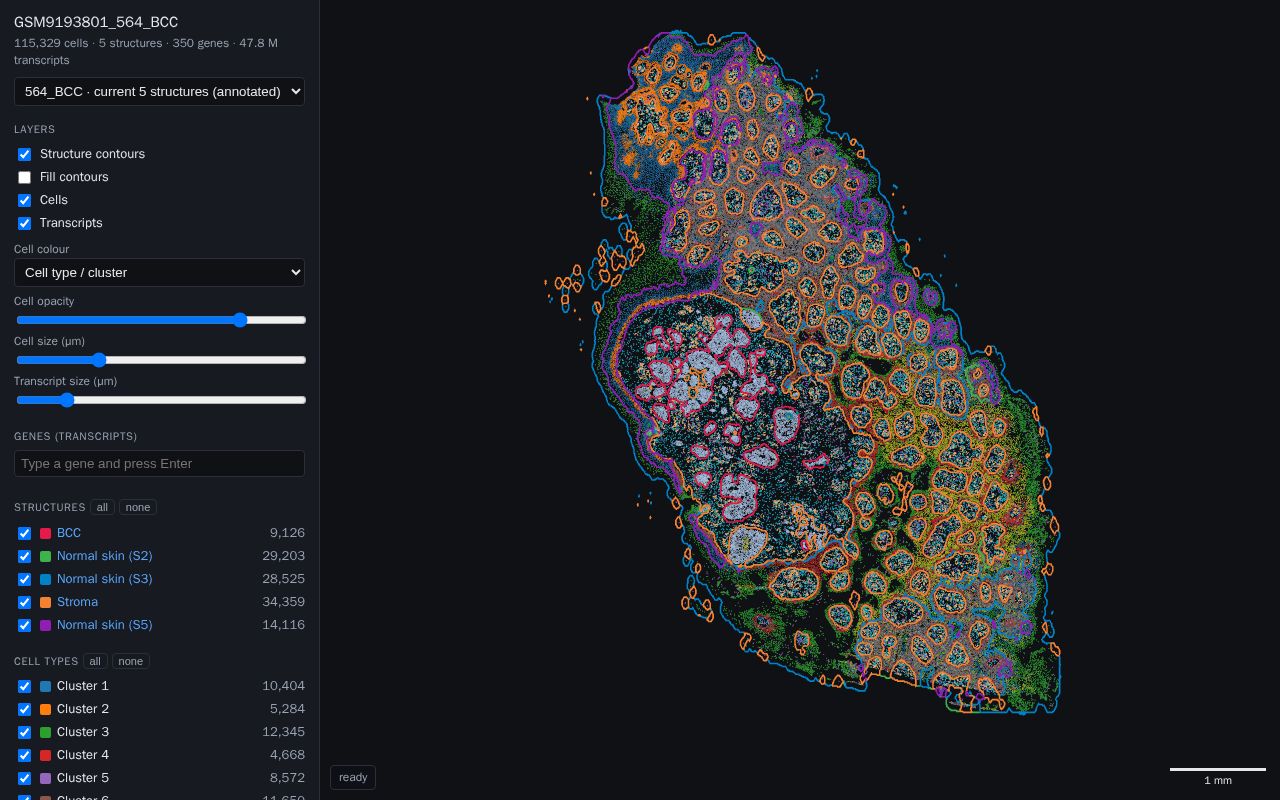Screen dimensions: 1280x800
Task: Select all structures with the 'all' button
Action: pyautogui.click(x=102, y=507)
